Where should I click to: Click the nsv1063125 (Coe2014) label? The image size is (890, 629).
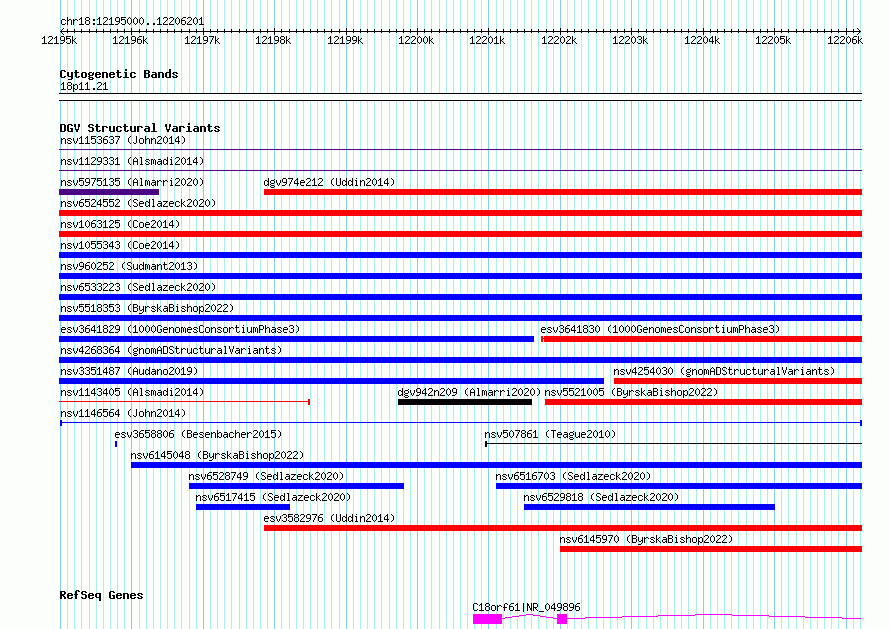pos(120,224)
